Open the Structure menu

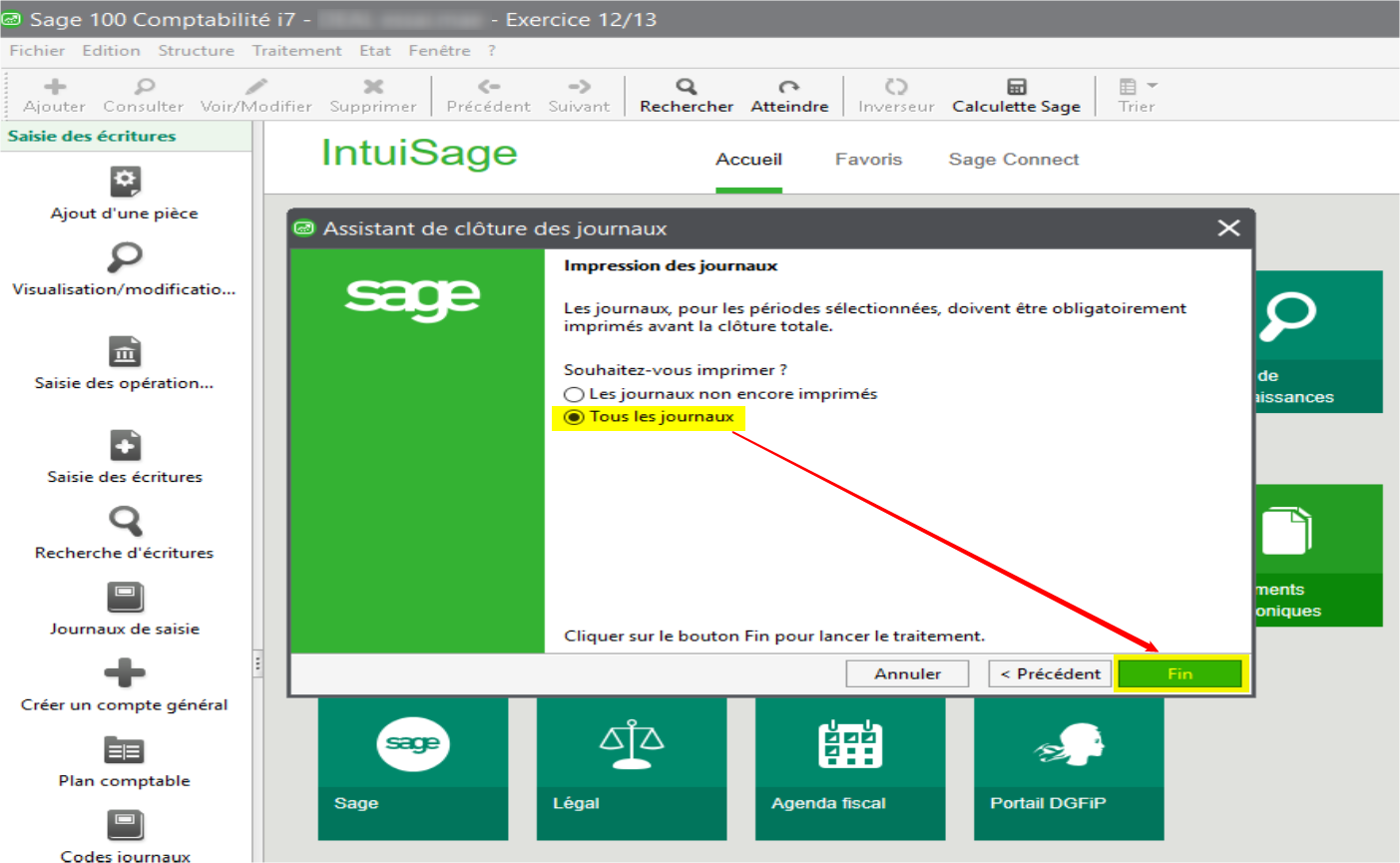(196, 51)
